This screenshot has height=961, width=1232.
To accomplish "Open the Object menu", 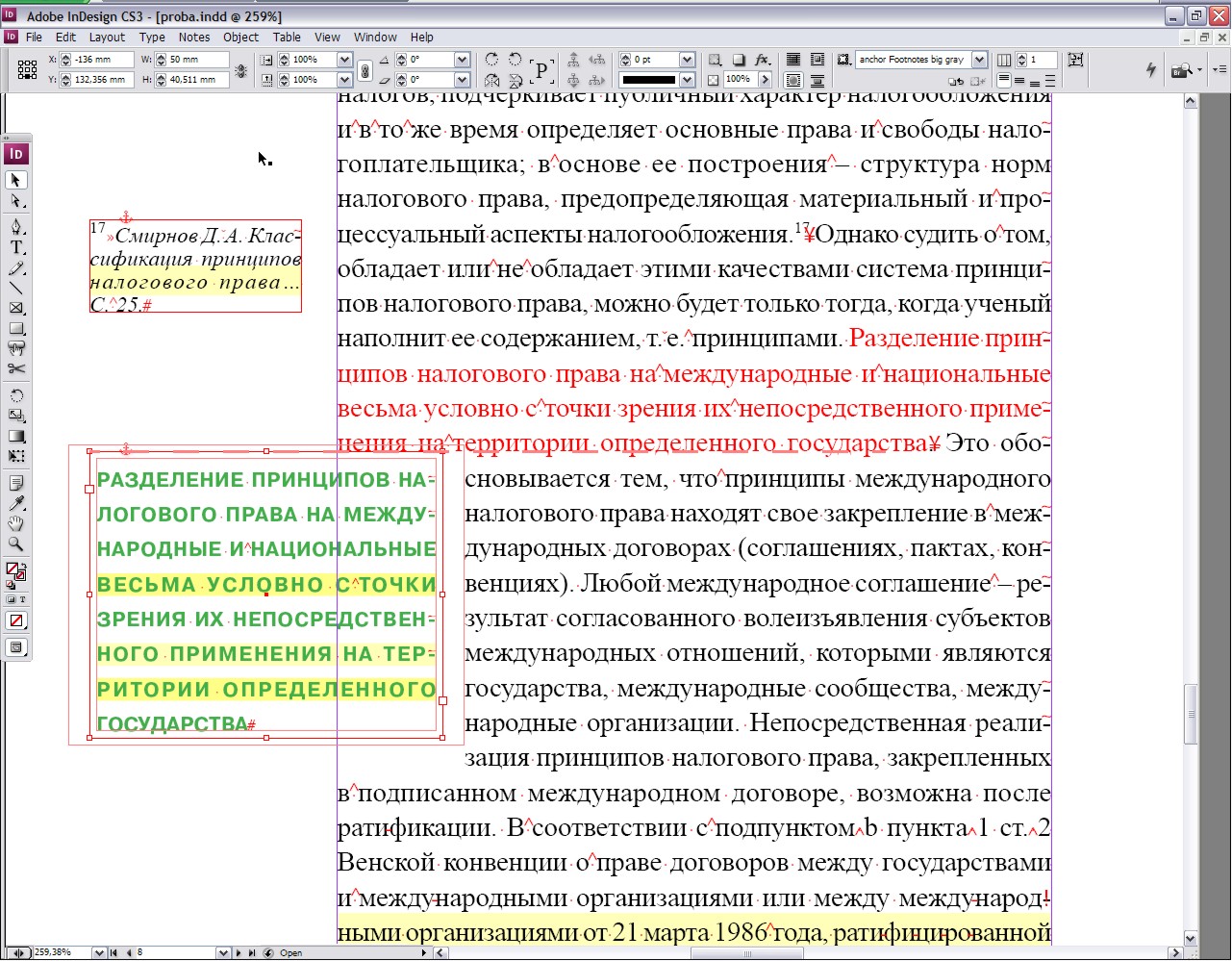I will click(x=240, y=38).
